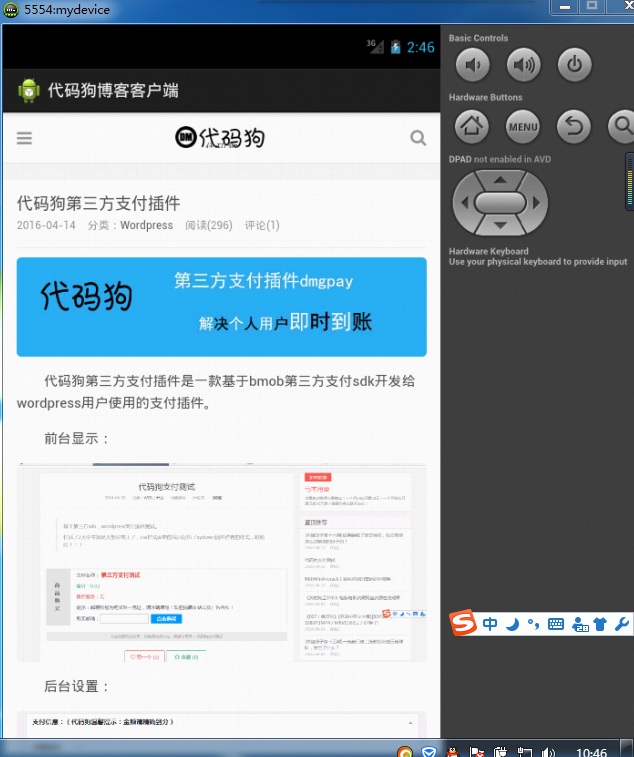Viewport: 634px width, 757px height.
Task: Toggle the moon half-width icon on Sogou bar
Action: (x=512, y=624)
